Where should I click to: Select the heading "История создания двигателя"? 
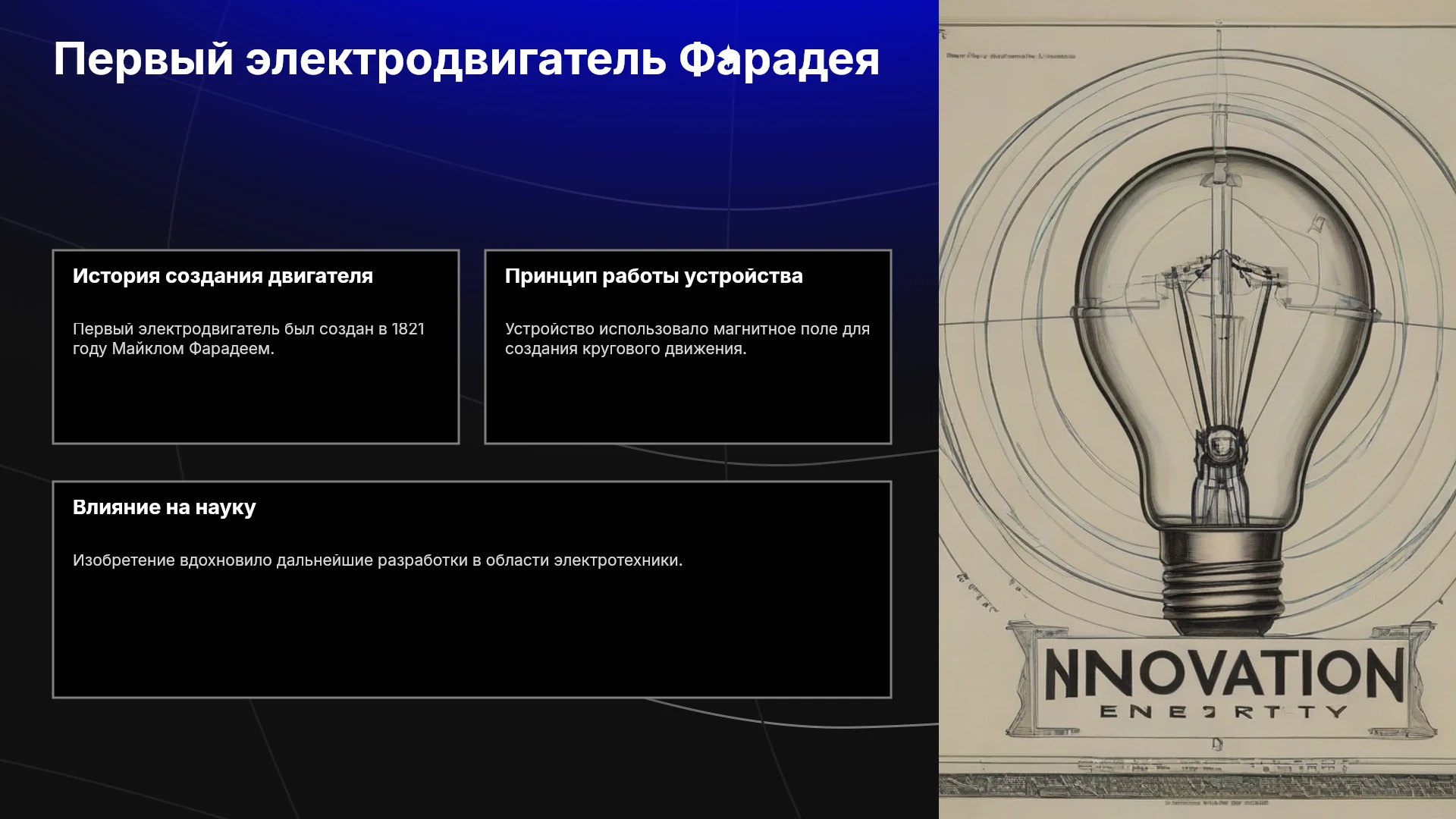tap(223, 276)
